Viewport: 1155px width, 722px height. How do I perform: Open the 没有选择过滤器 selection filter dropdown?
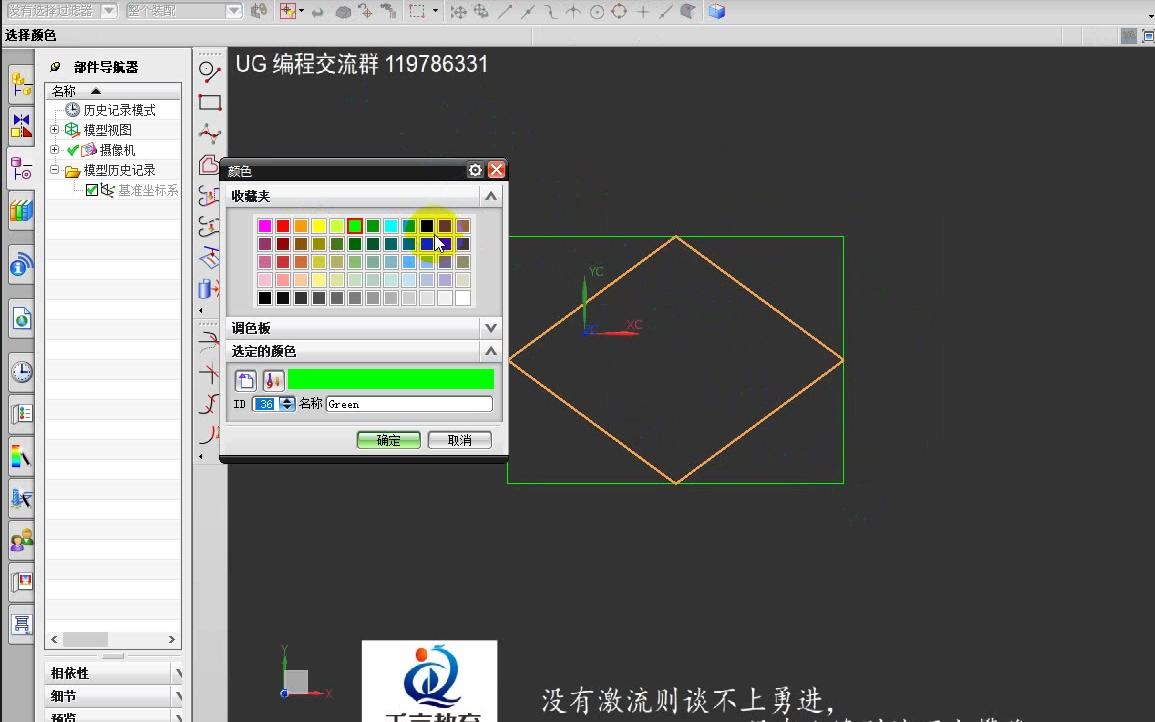(107, 11)
